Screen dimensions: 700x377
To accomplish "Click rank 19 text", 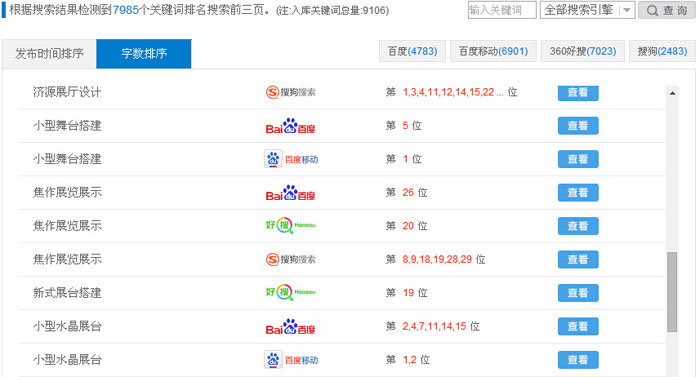I will [408, 293].
